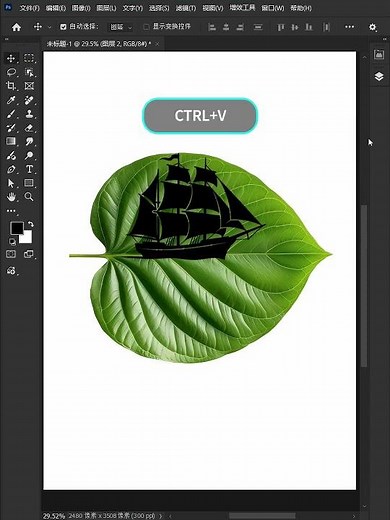Image resolution: width=390 pixels, height=520 pixels.
Task: Open the 滤镜(T) menu
Action: point(186,8)
